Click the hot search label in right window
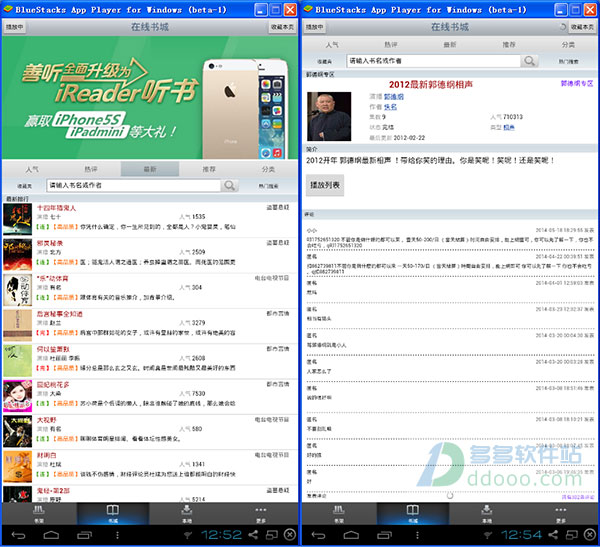Viewport: 600px width, 547px height. 568,62
